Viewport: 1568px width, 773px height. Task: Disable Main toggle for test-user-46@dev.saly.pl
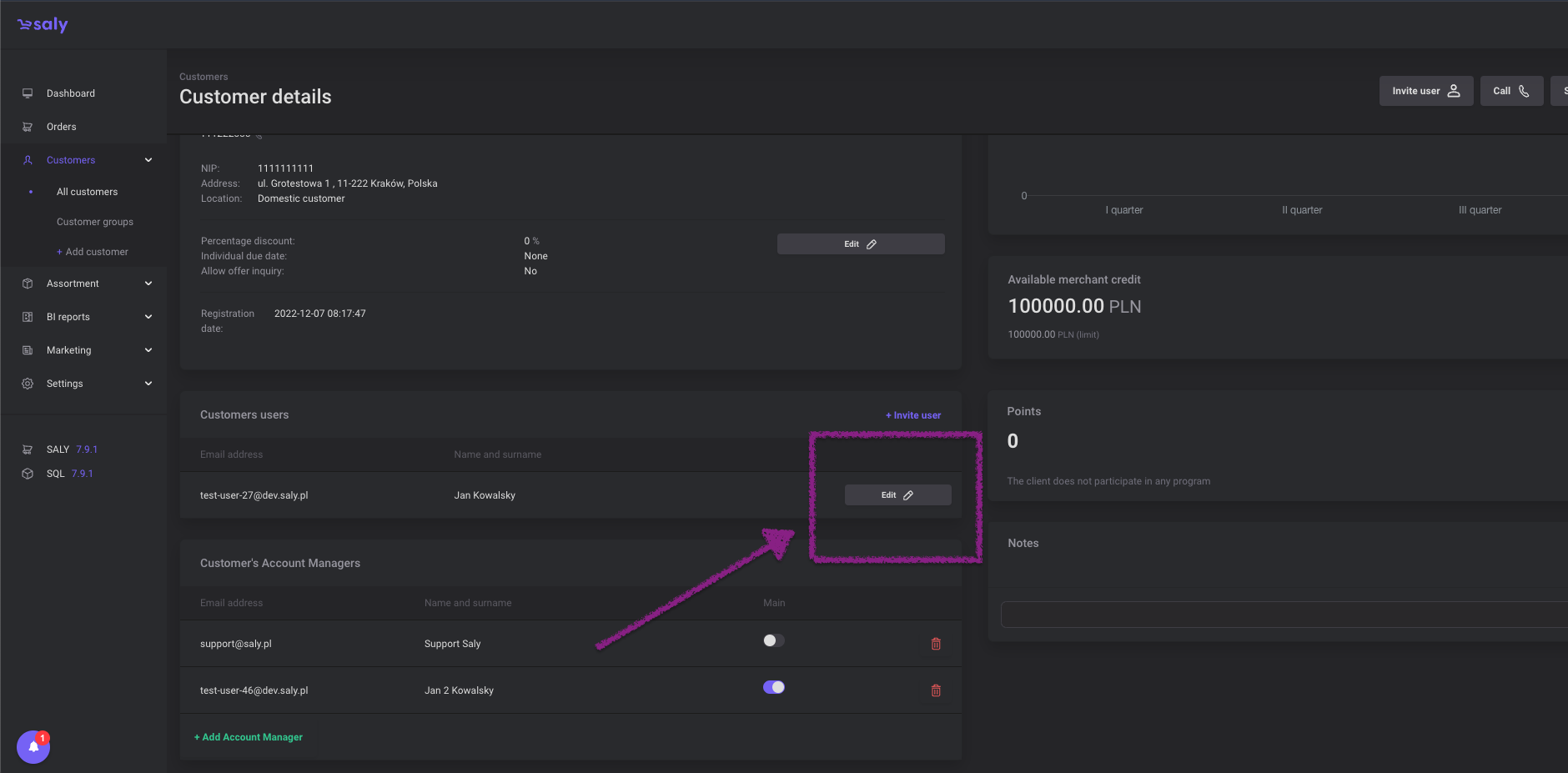click(x=773, y=687)
